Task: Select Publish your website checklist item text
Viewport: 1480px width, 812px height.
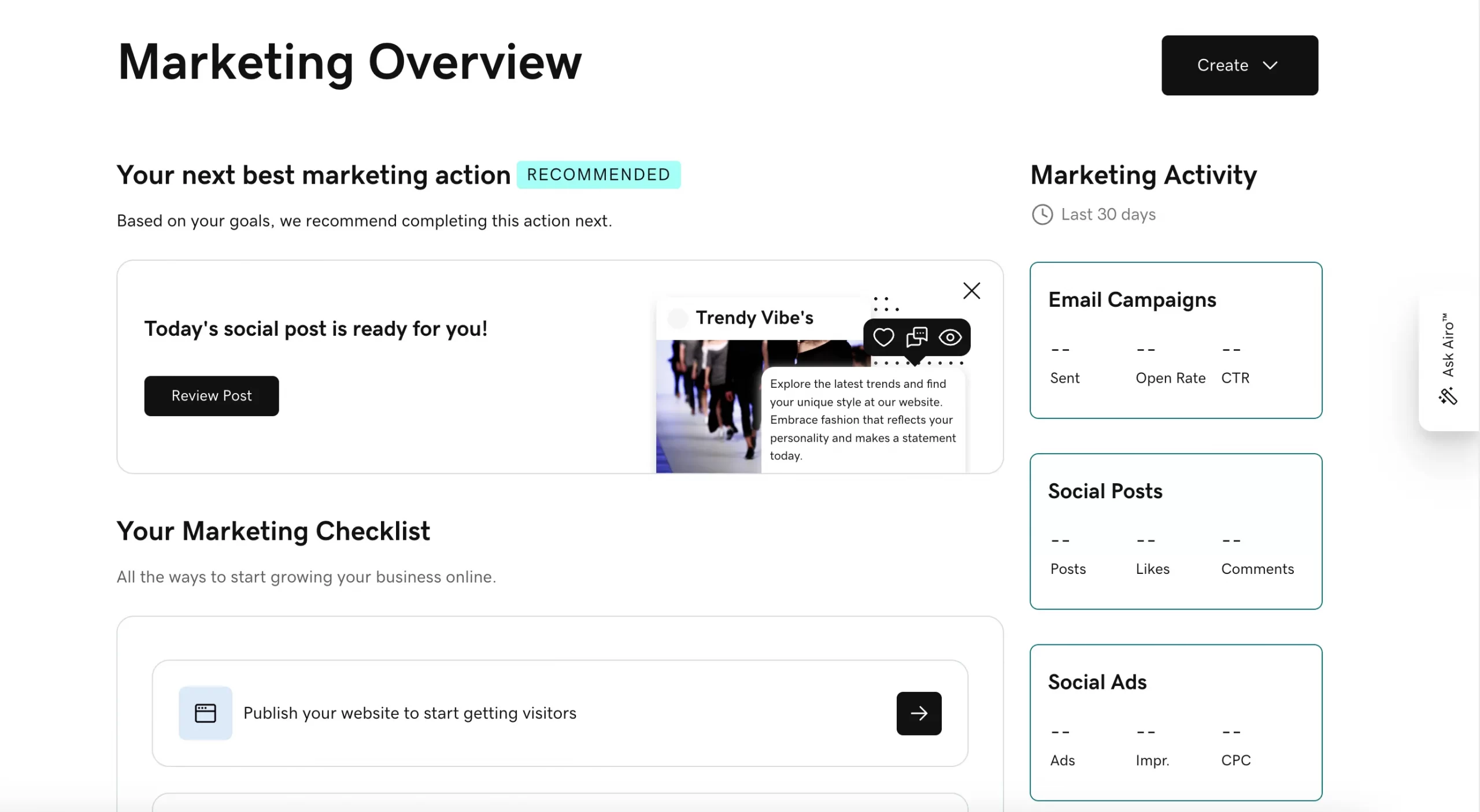Action: (409, 713)
